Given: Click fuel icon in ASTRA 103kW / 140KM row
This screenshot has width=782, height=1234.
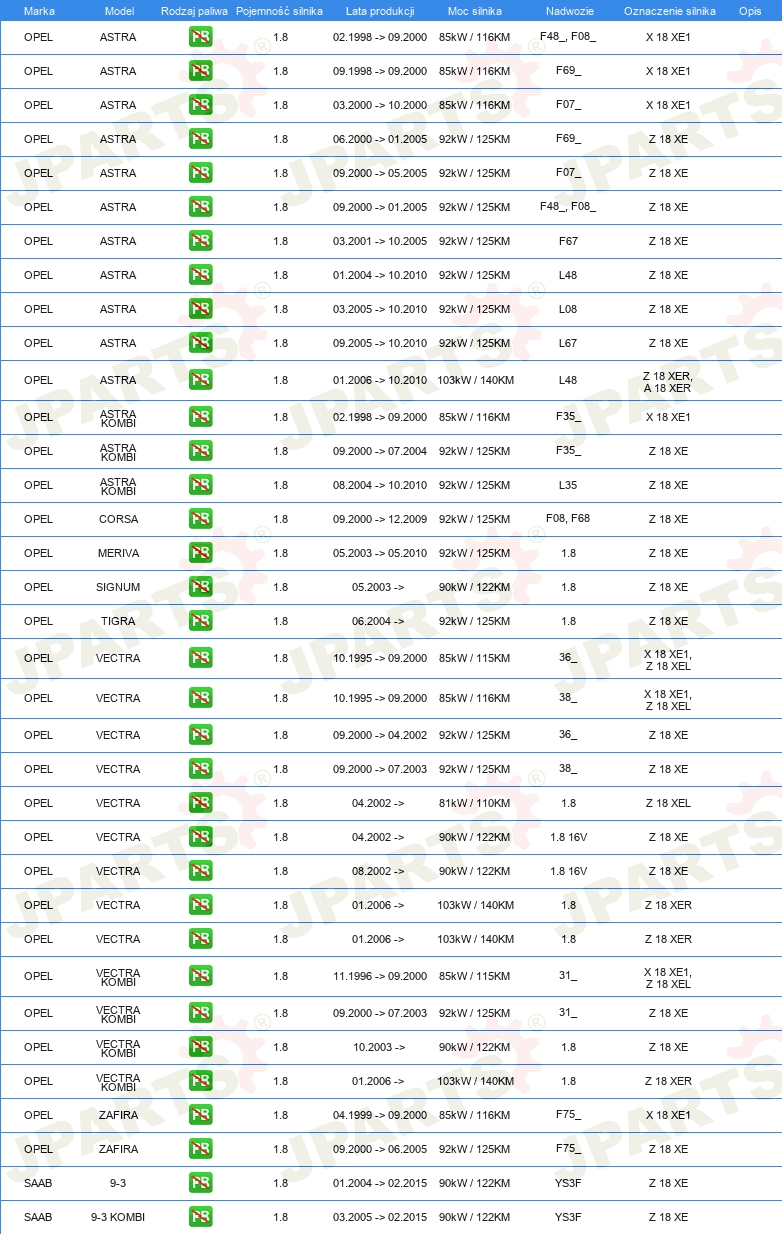Looking at the screenshot, I should (200, 380).
